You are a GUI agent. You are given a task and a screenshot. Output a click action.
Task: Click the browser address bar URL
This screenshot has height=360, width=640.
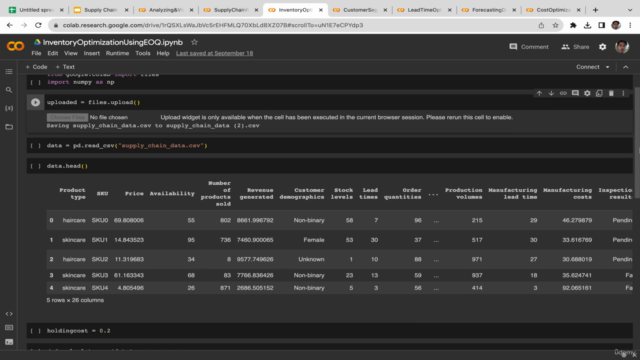point(213,25)
